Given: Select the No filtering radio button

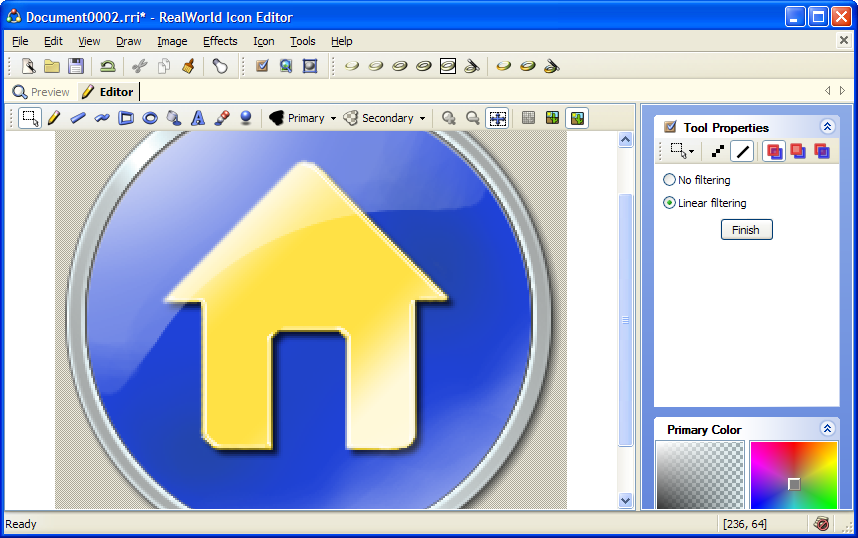Looking at the screenshot, I should tap(670, 180).
